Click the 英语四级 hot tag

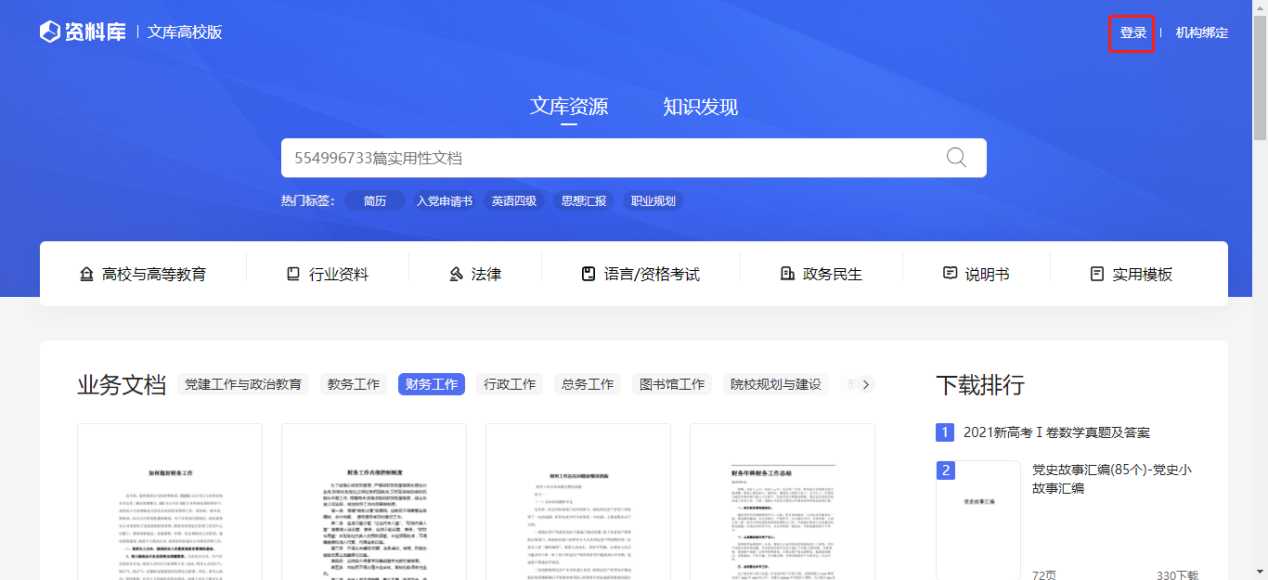point(514,201)
